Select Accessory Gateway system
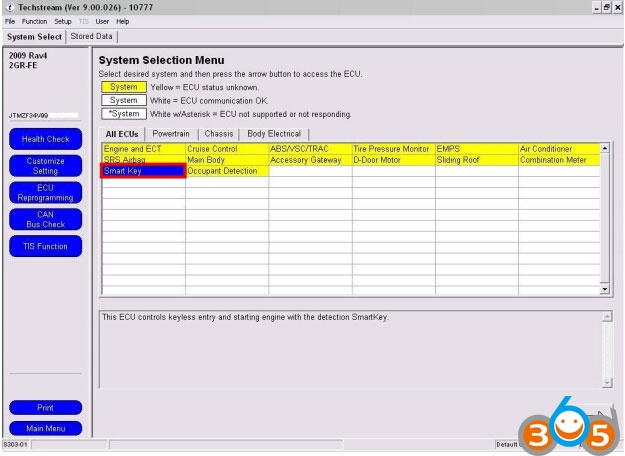The height and width of the screenshot is (456, 625). click(310, 160)
